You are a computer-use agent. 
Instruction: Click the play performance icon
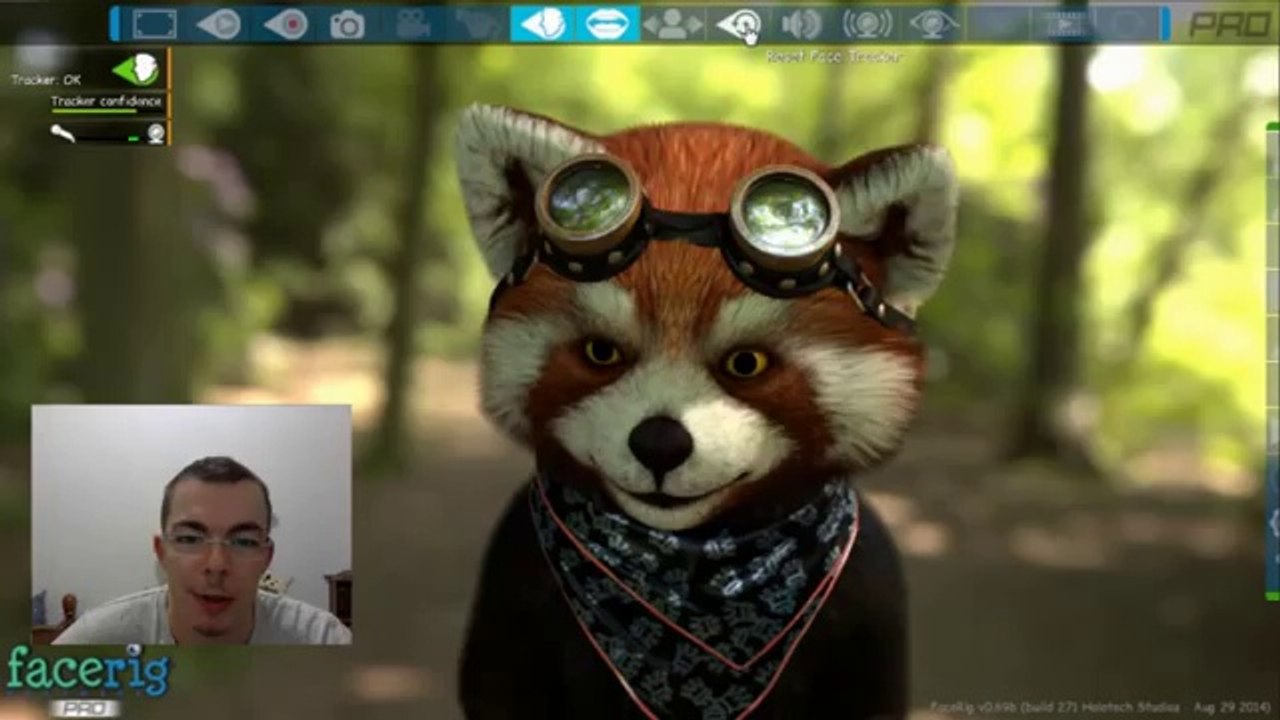(219, 24)
